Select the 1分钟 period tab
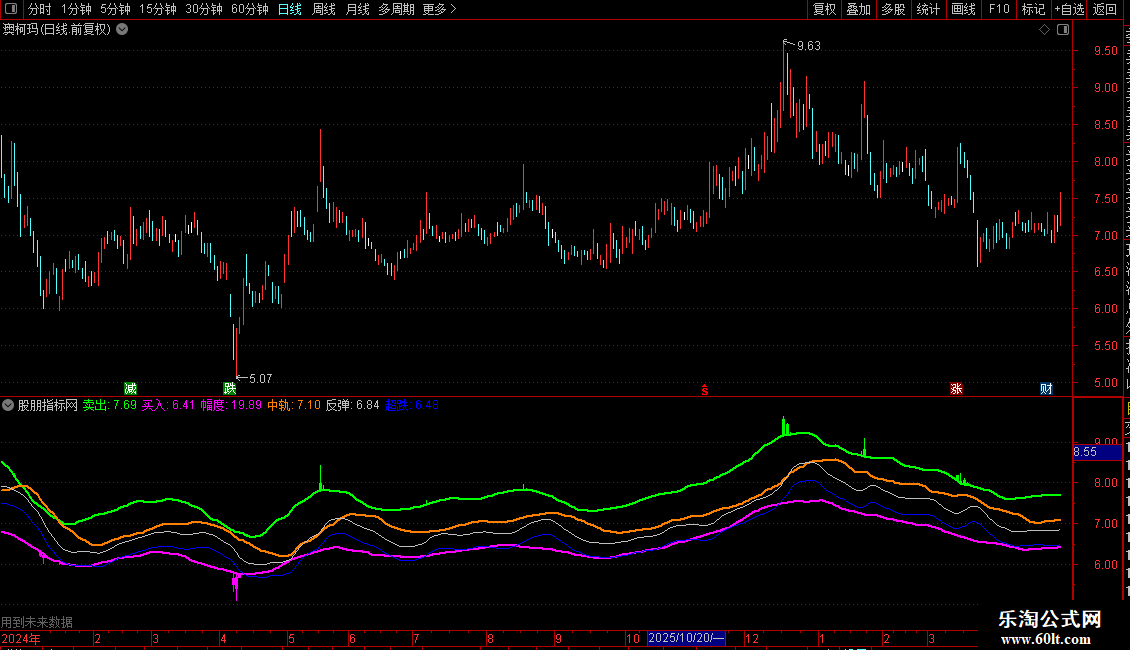The height and width of the screenshot is (650, 1130). [76, 9]
